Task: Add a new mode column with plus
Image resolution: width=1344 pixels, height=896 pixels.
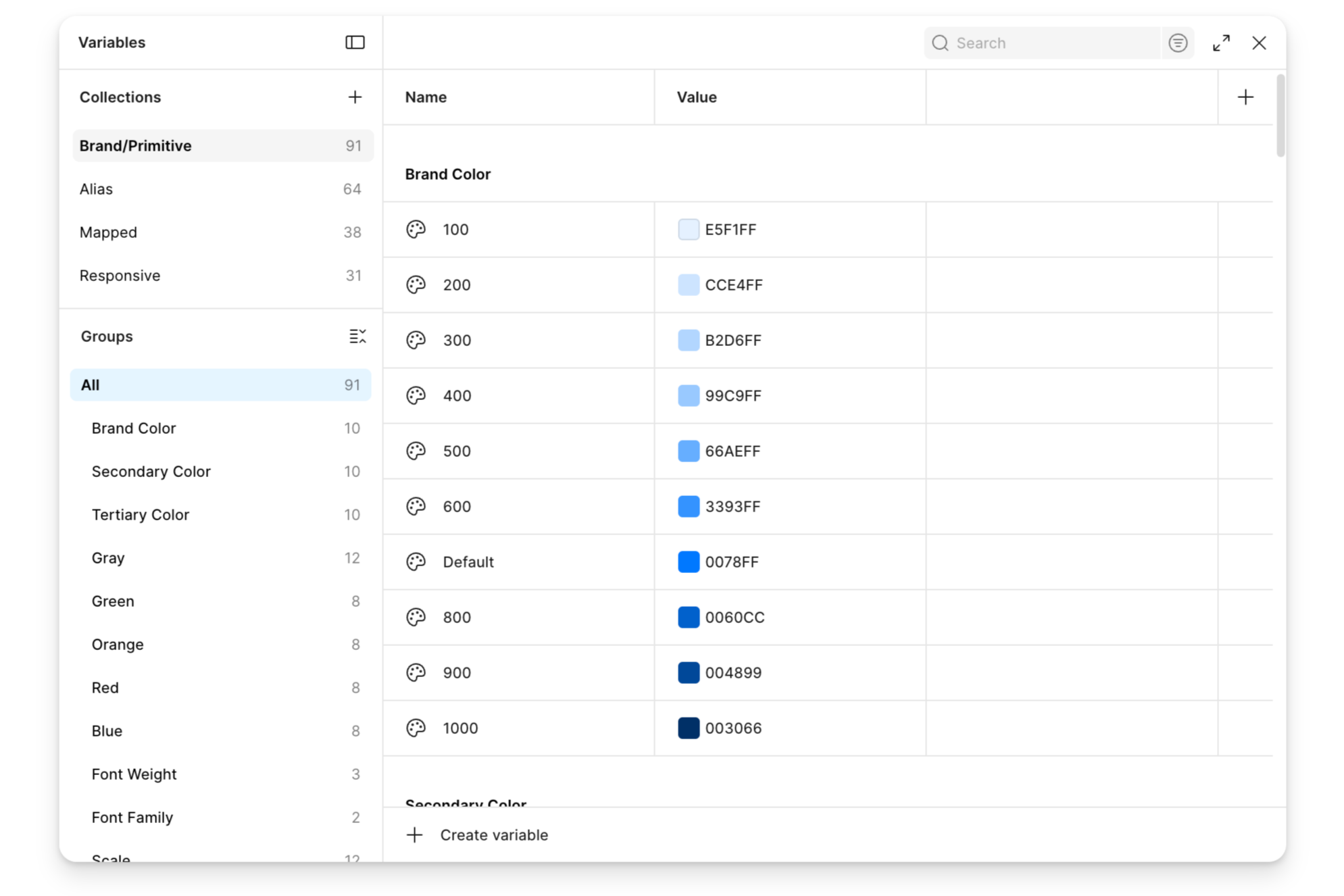Action: 1245,97
